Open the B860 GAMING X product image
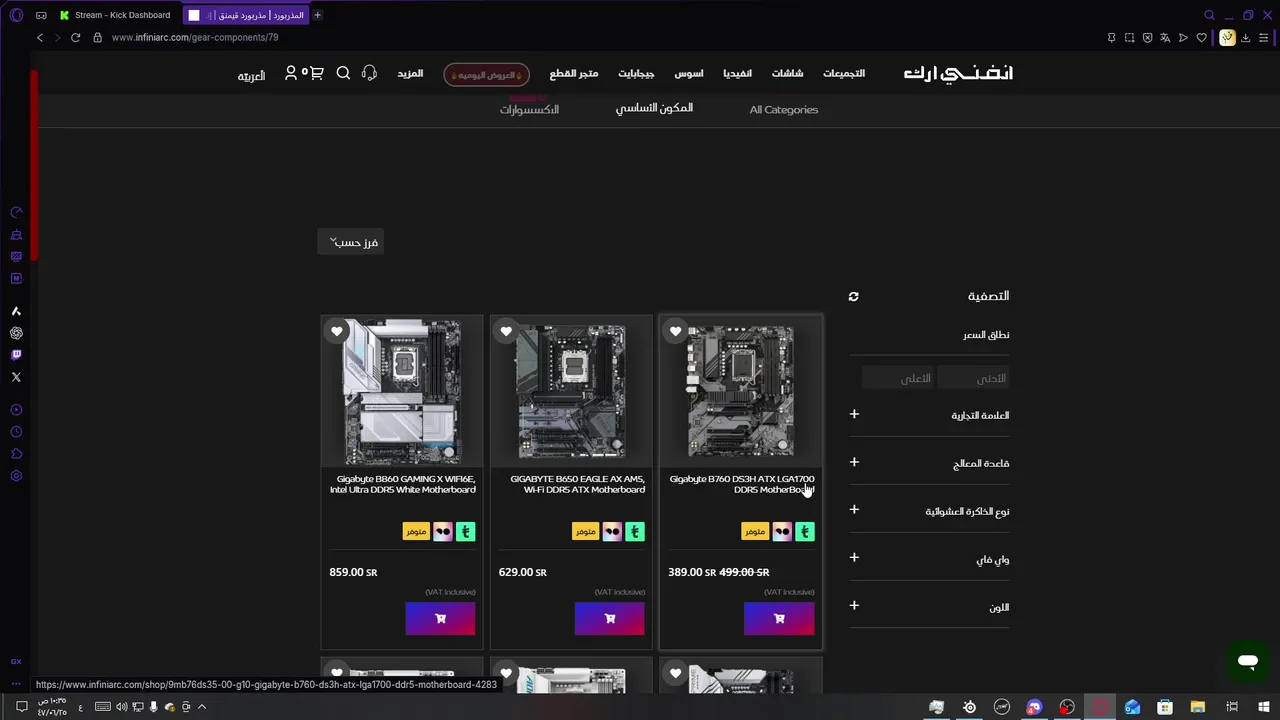 pos(402,391)
